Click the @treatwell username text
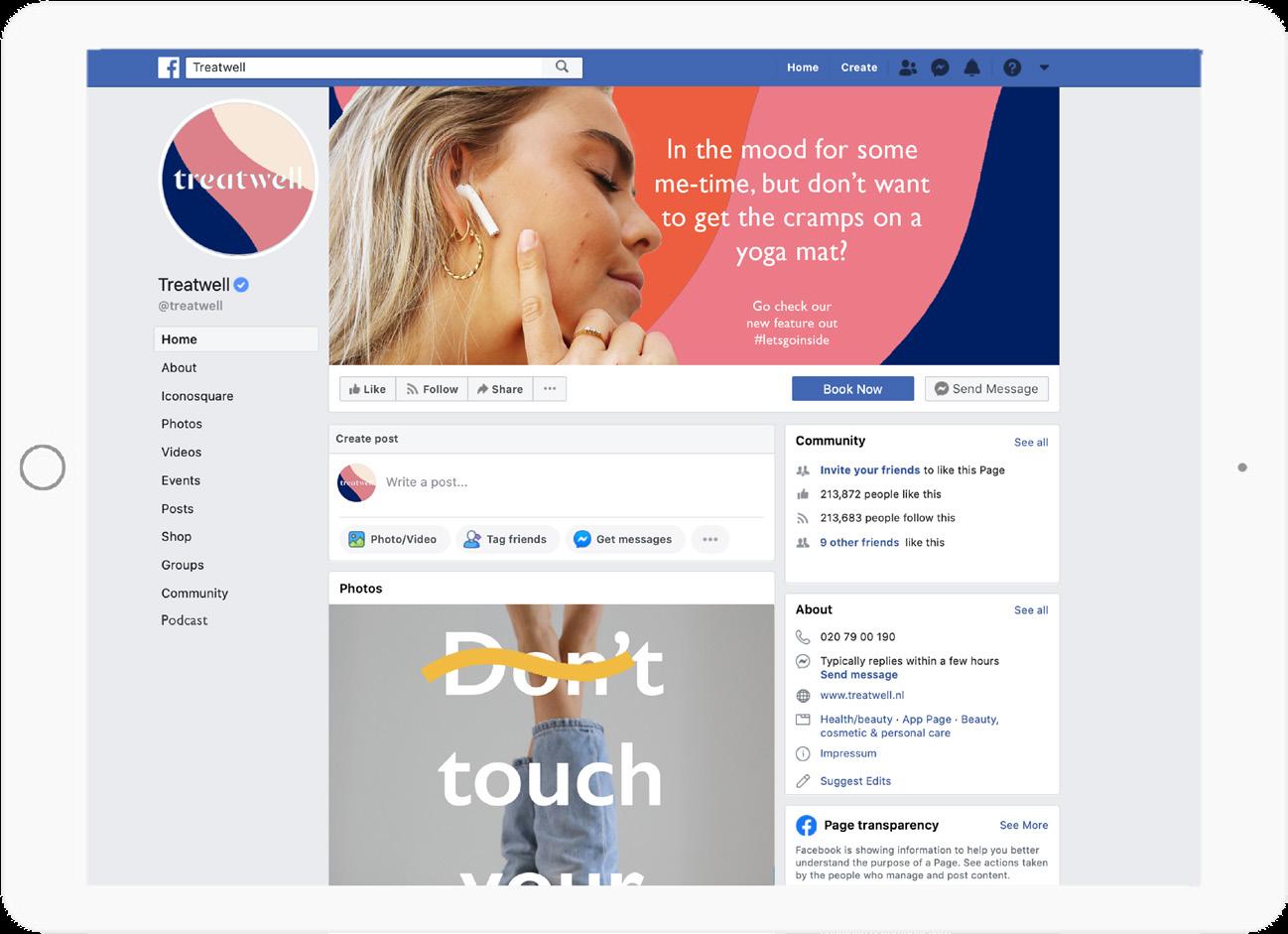The width and height of the screenshot is (1288, 934). coord(191,307)
